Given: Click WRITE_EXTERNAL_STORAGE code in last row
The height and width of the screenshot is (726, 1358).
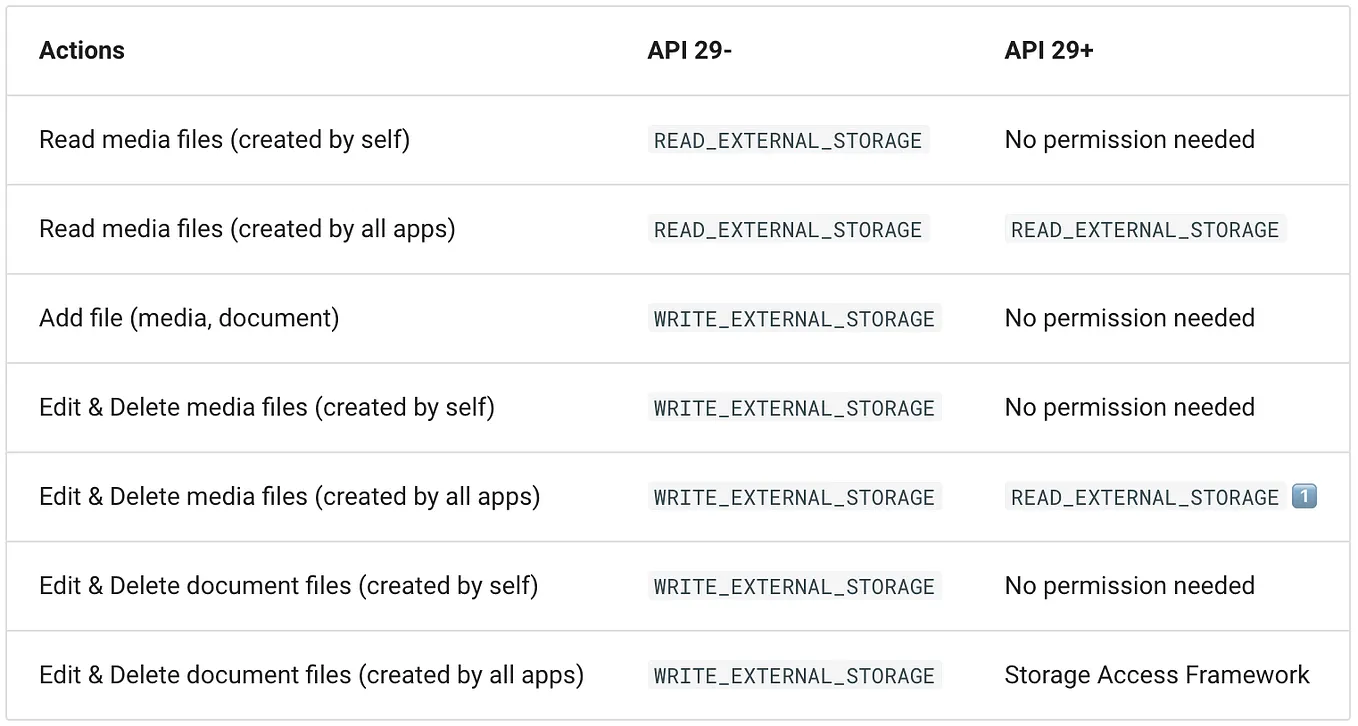Looking at the screenshot, I should [x=794, y=676].
